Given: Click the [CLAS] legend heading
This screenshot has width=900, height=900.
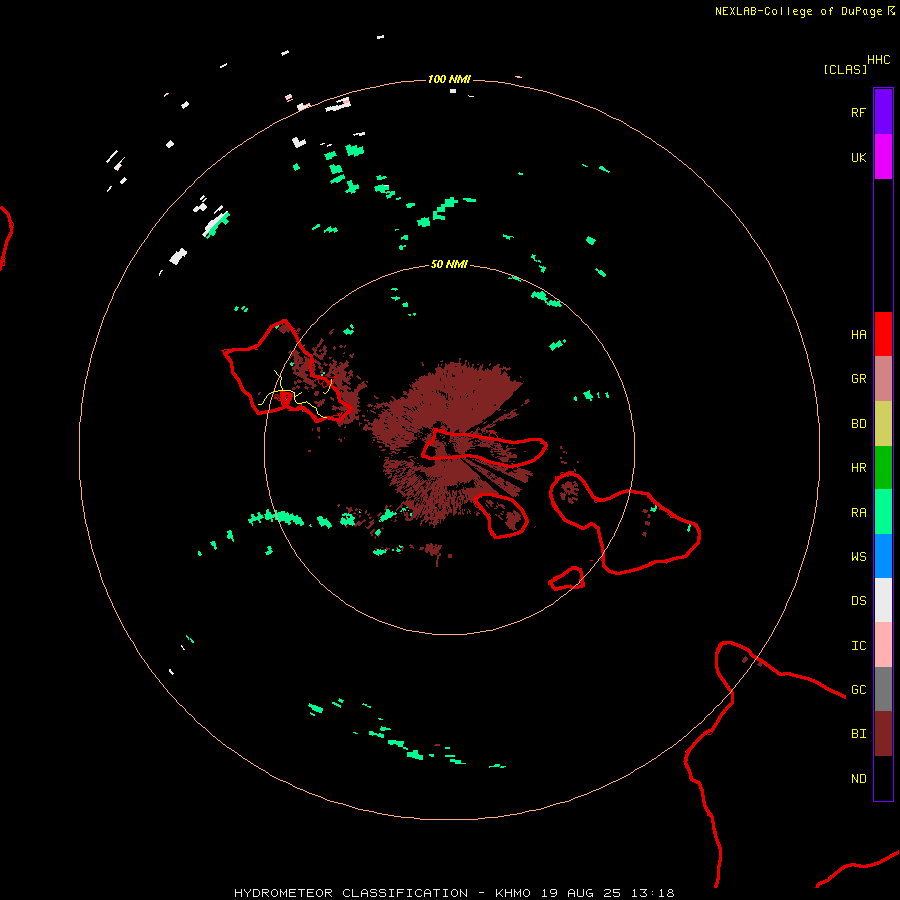Looking at the screenshot, I should (845, 69).
